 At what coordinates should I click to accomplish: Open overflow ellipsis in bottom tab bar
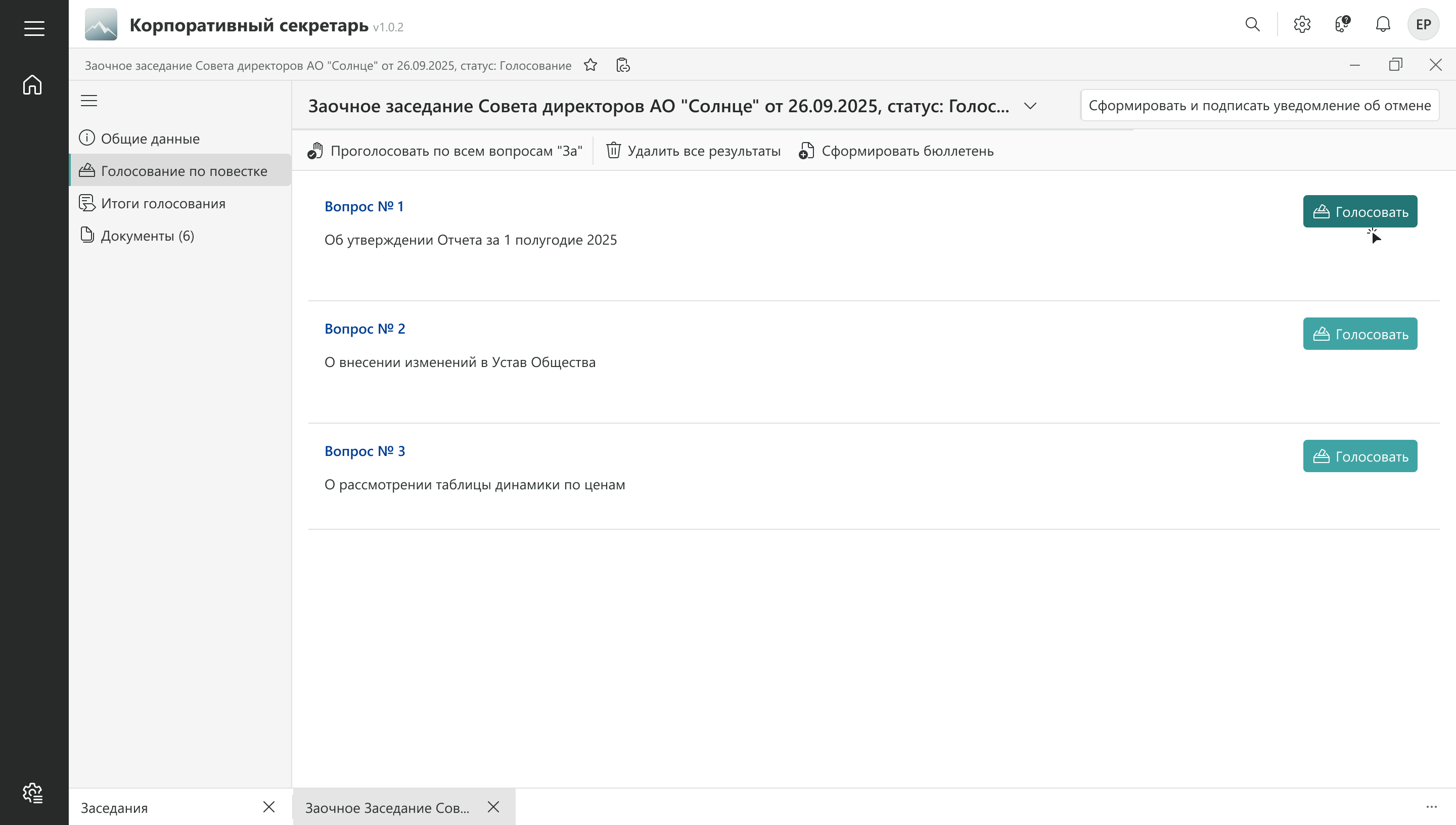tap(1431, 807)
